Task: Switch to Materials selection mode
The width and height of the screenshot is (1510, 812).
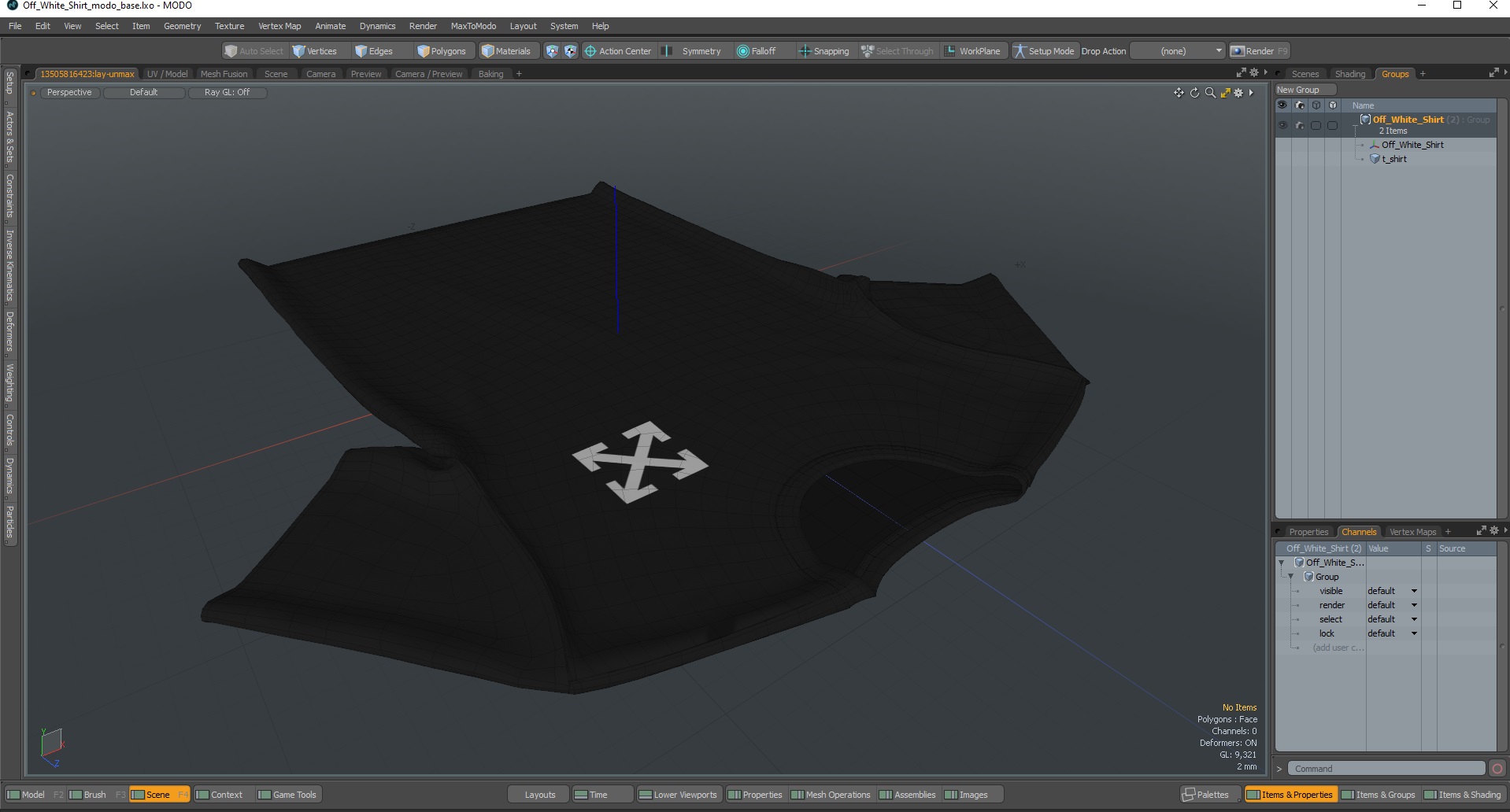Action: pos(506,51)
